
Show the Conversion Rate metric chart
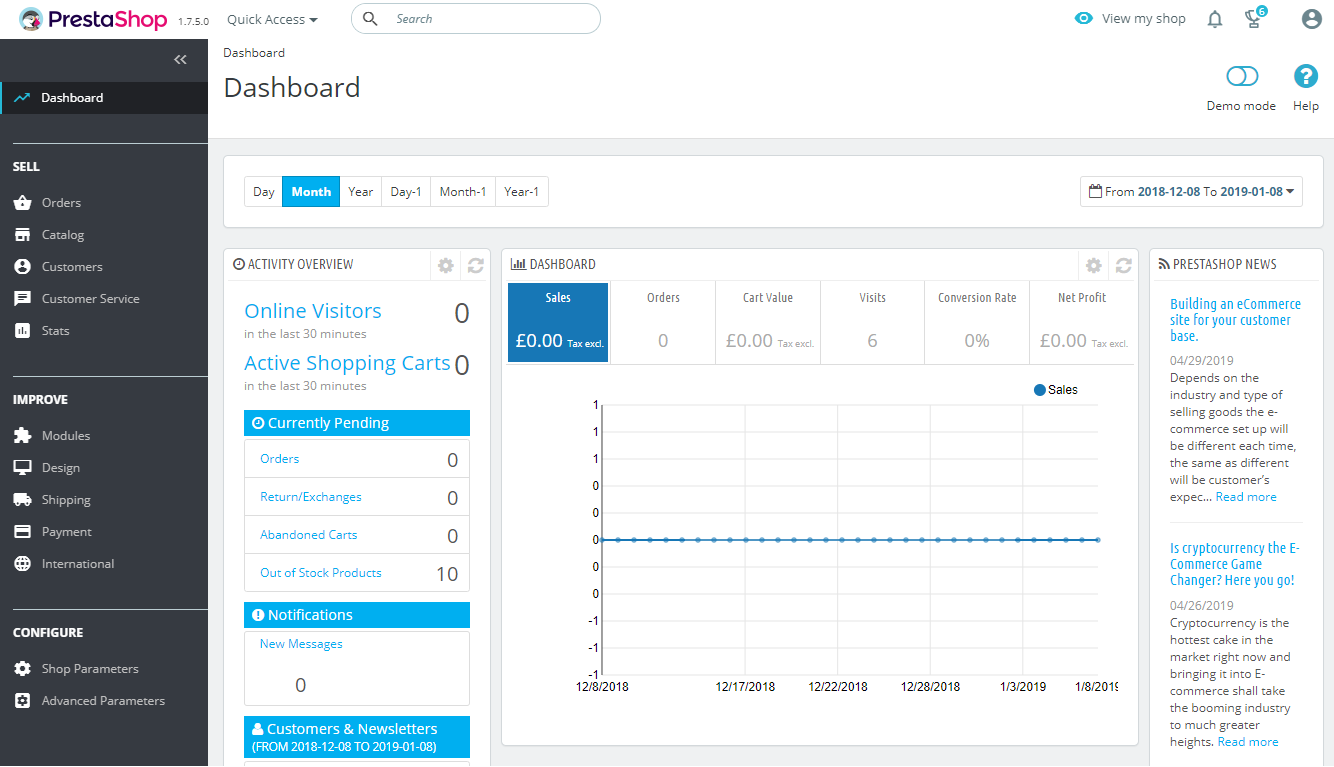click(977, 322)
